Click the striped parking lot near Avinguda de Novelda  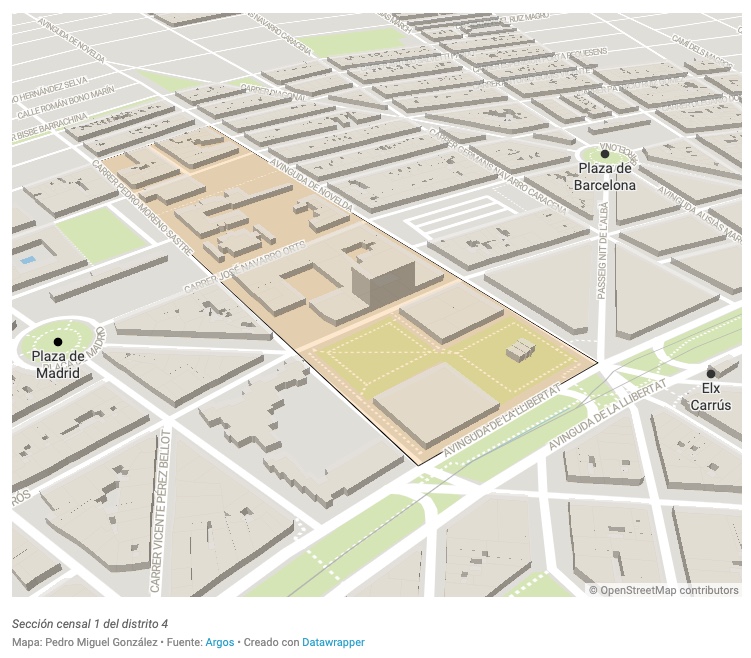coord(456,220)
